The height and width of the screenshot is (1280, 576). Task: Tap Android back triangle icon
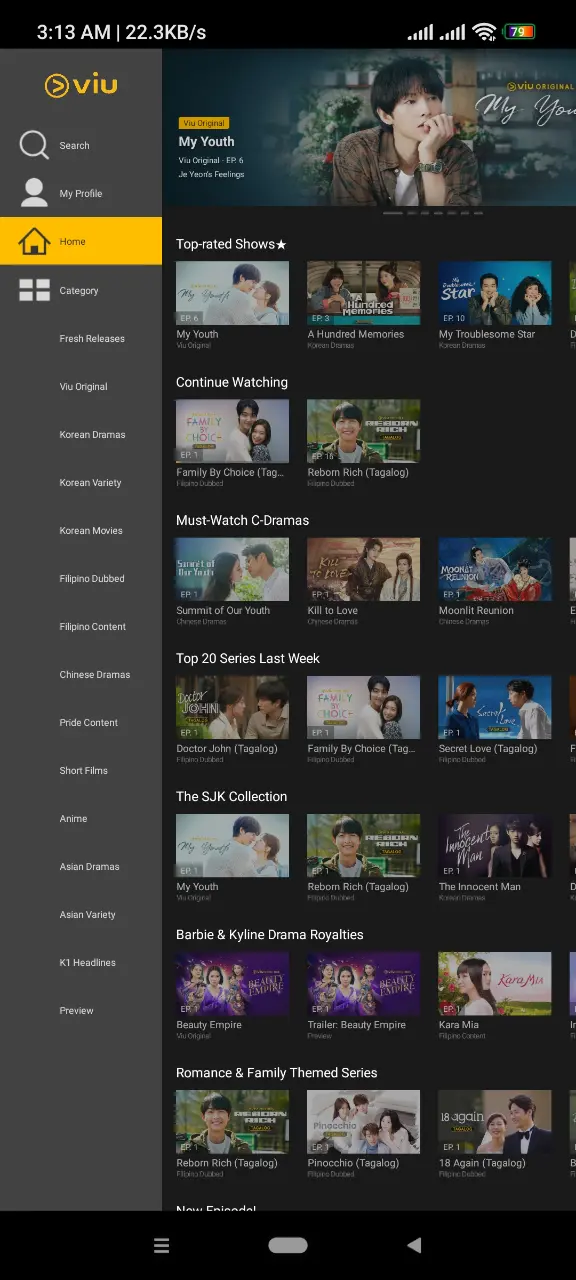pyautogui.click(x=414, y=1245)
